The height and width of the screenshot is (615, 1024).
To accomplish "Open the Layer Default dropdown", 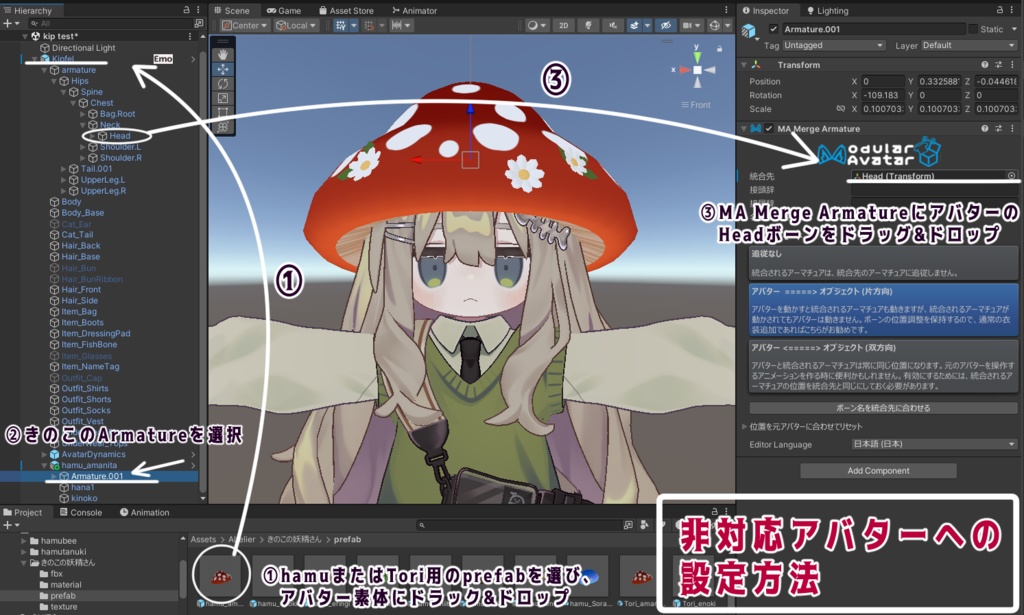I will pos(969,45).
